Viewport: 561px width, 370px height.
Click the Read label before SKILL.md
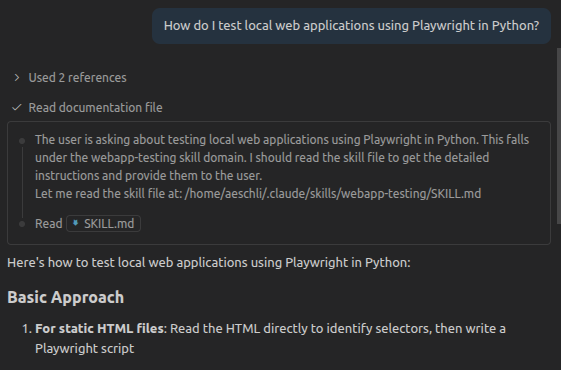coord(49,224)
